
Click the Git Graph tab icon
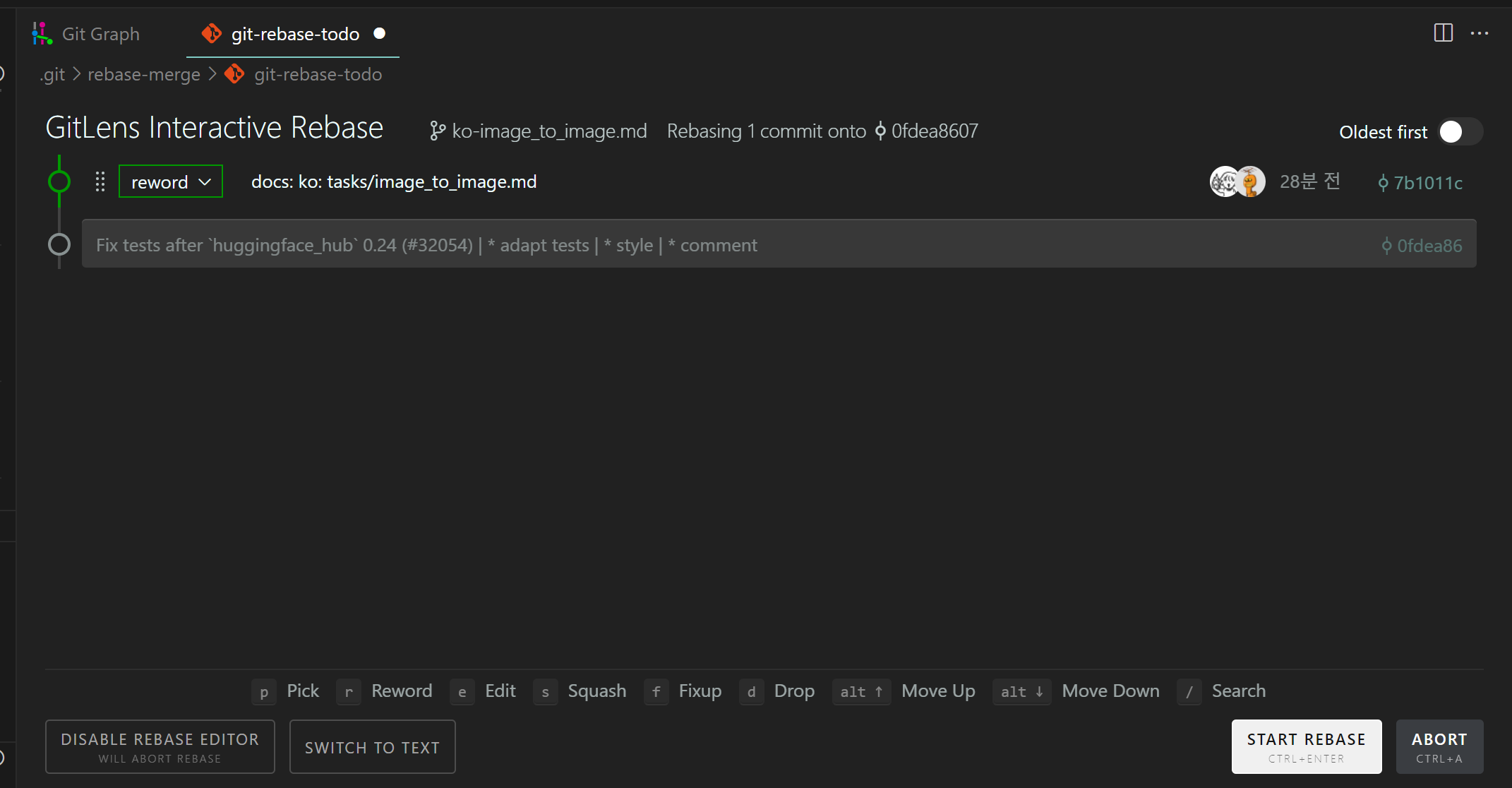coord(42,33)
